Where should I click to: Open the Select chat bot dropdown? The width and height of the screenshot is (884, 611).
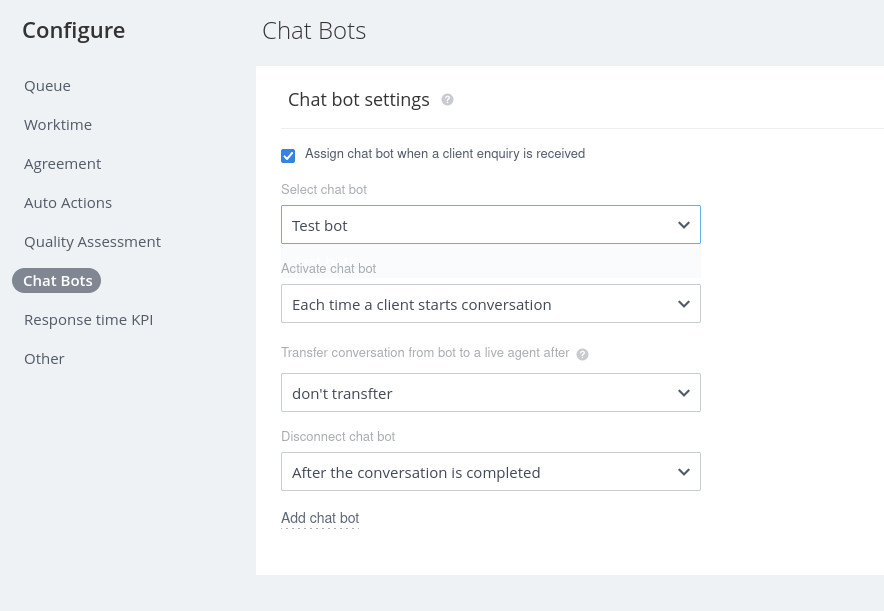click(480, 225)
